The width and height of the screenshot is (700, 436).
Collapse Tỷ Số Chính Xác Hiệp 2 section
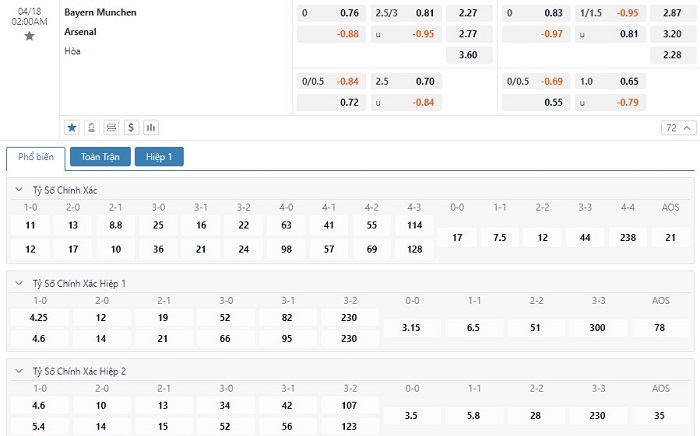(x=19, y=371)
